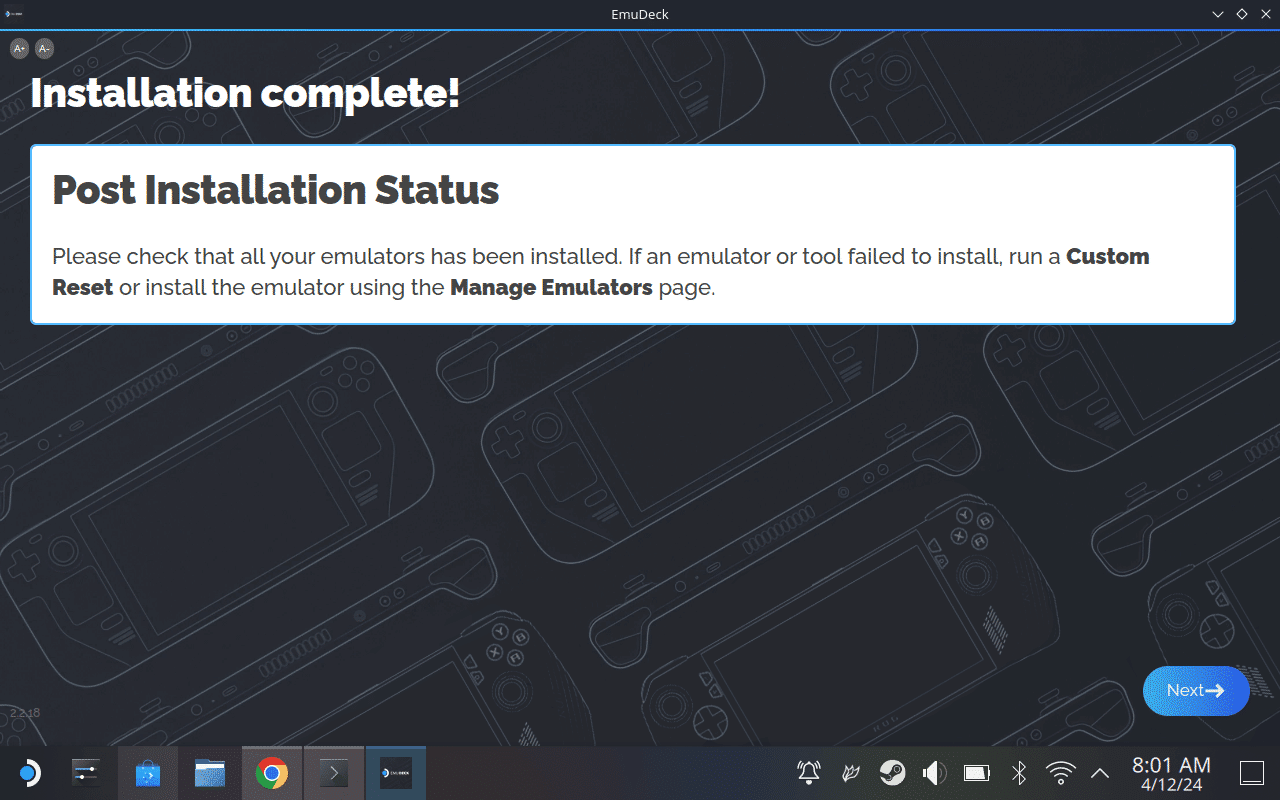The height and width of the screenshot is (800, 1280).
Task: Open Konsole terminal from the taskbar
Action: 334,773
